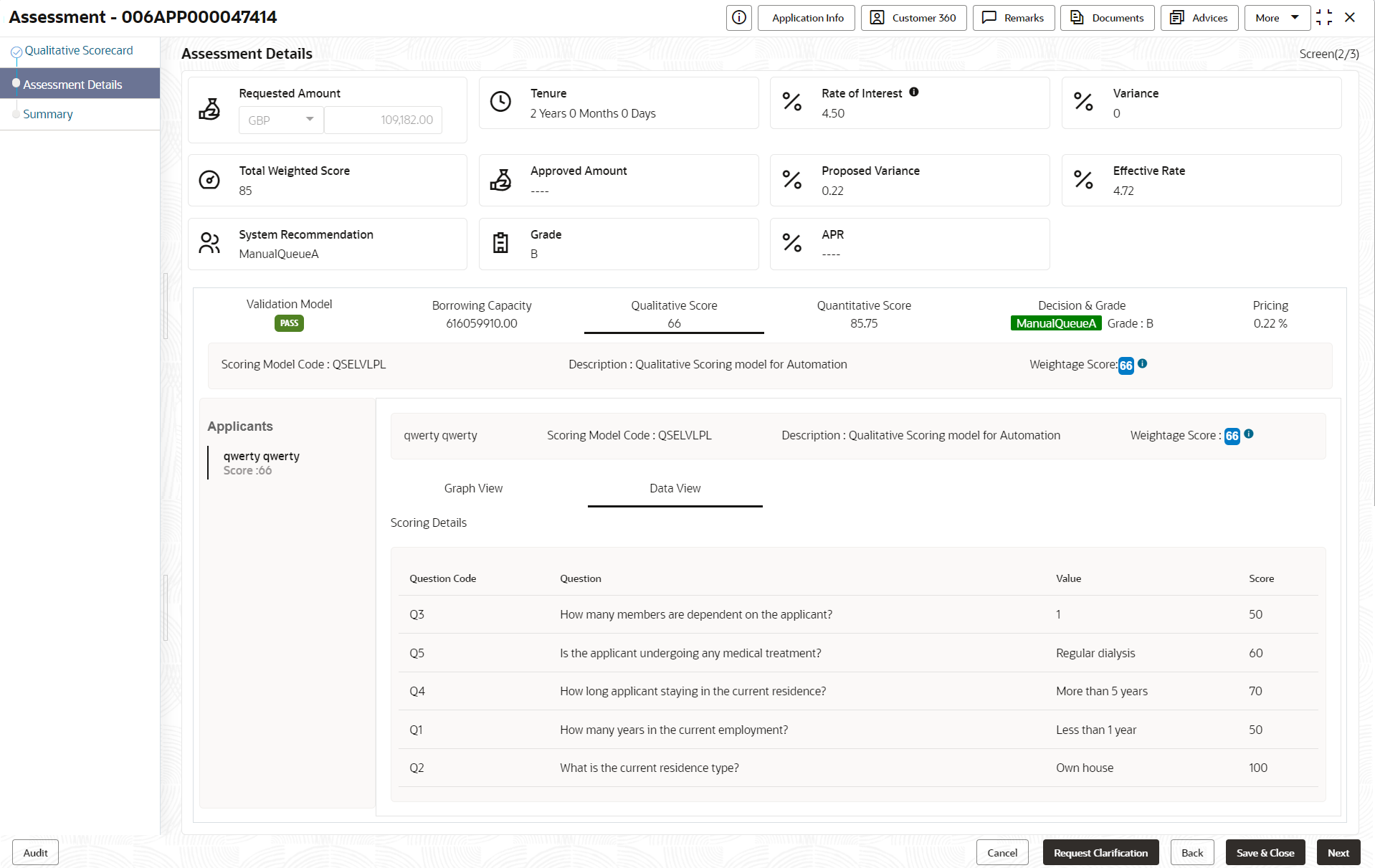Open the Quantitative Score tab
The image size is (1375, 868).
[x=864, y=314]
